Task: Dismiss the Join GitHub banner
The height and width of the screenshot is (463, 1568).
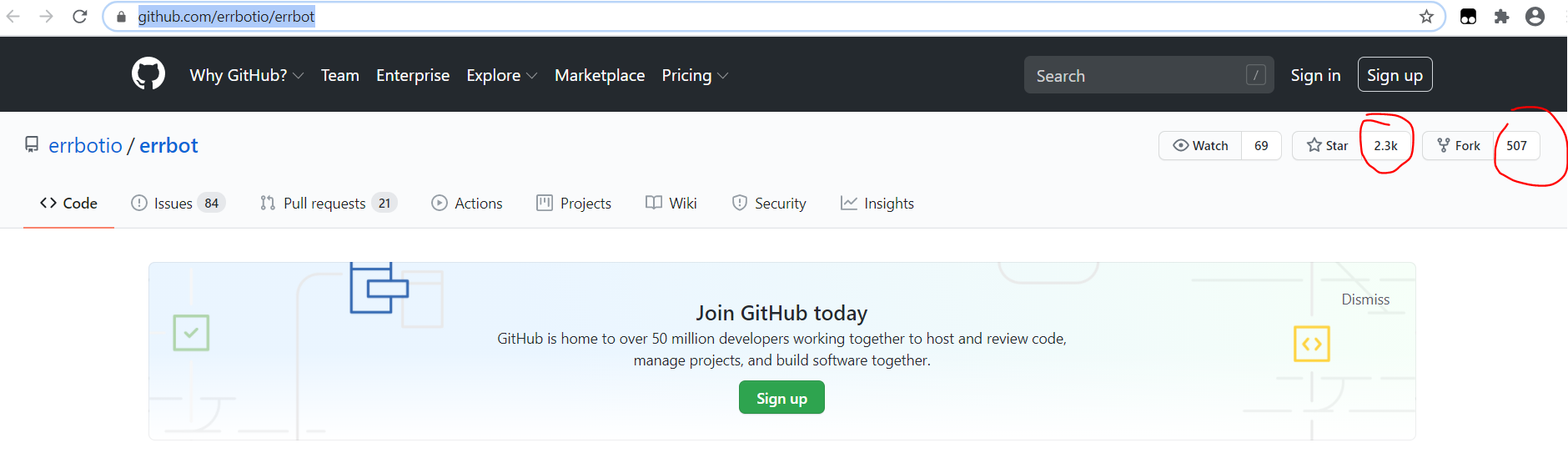Action: (x=1365, y=299)
